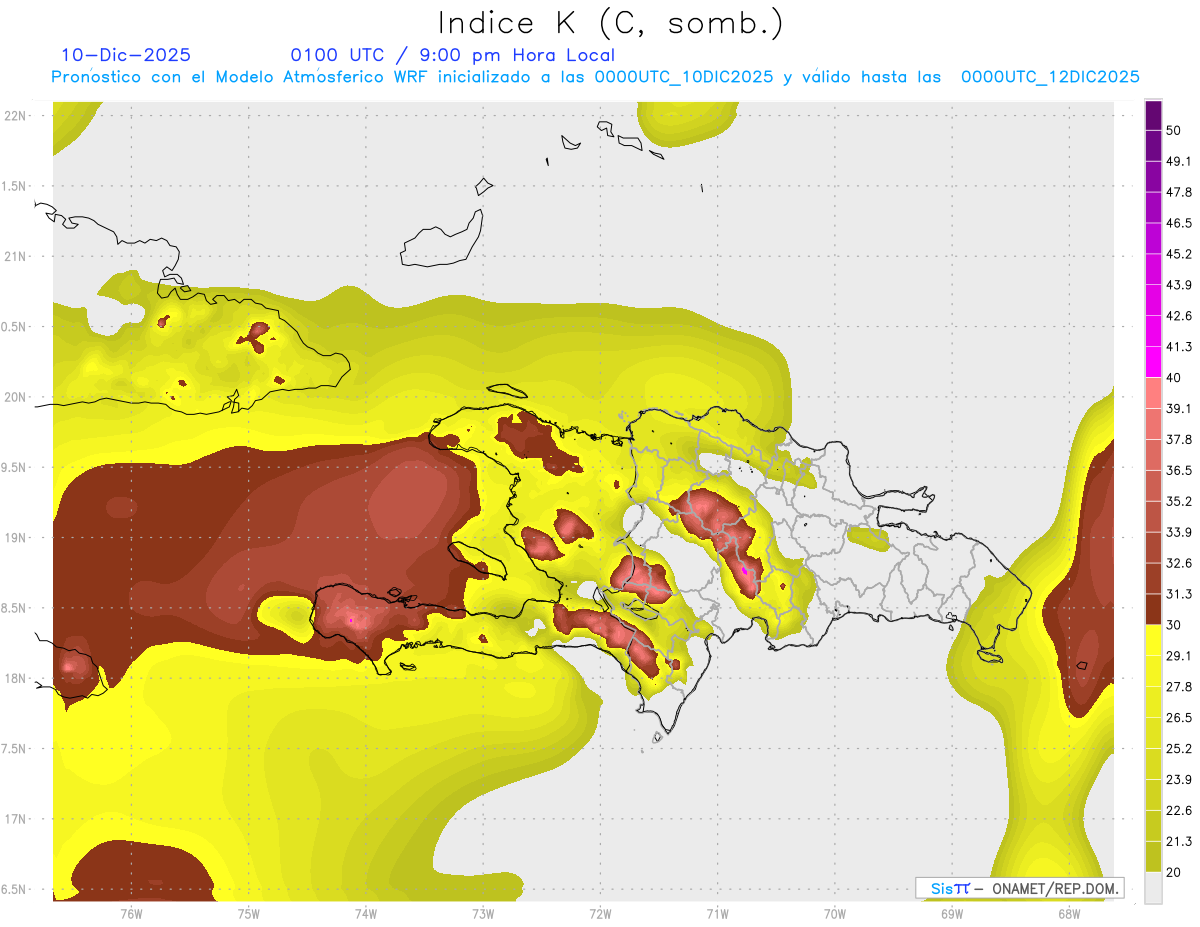The width and height of the screenshot is (1200, 927).
Task: Click the '72W' longitude label
Action: point(600,914)
